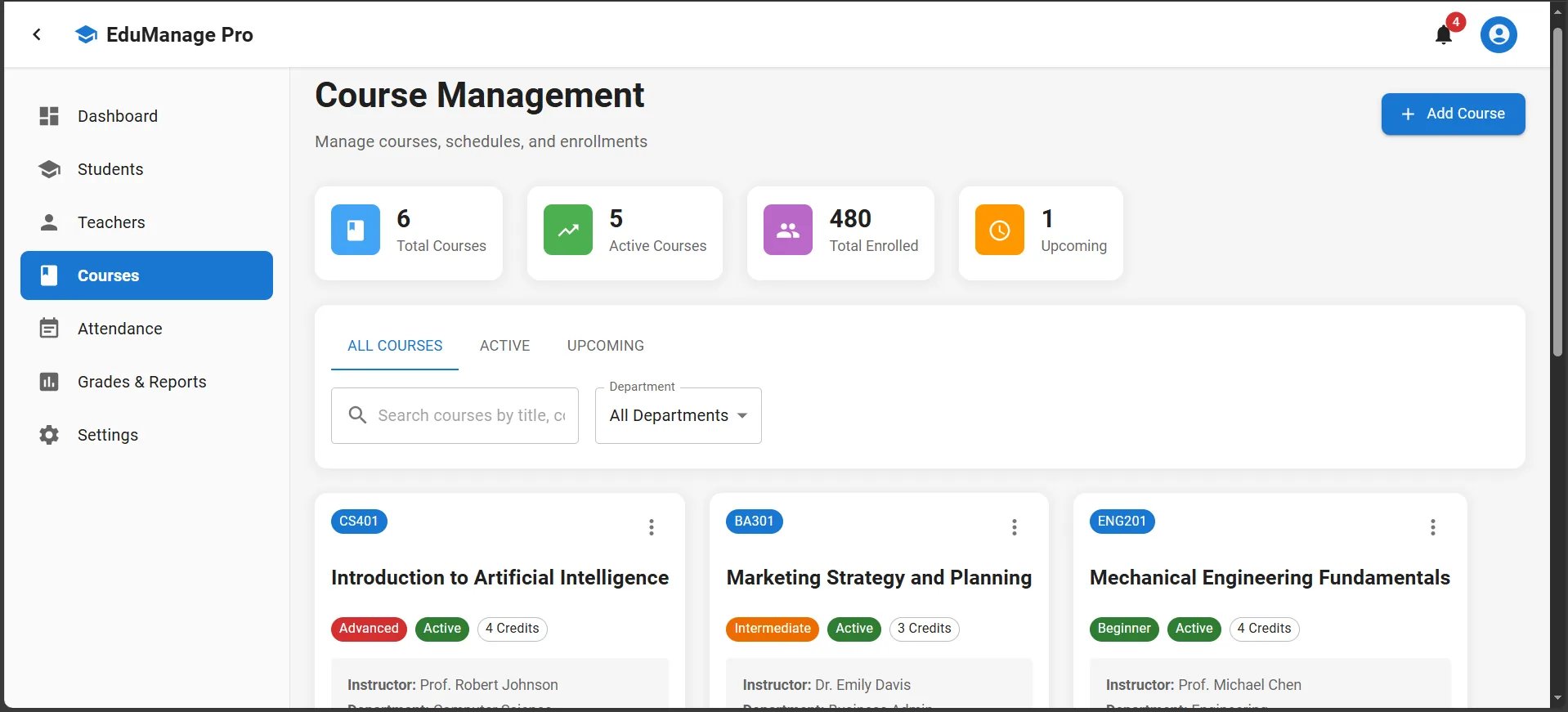Expand the Department dropdown
This screenshot has height=712, width=1568.
pos(679,415)
